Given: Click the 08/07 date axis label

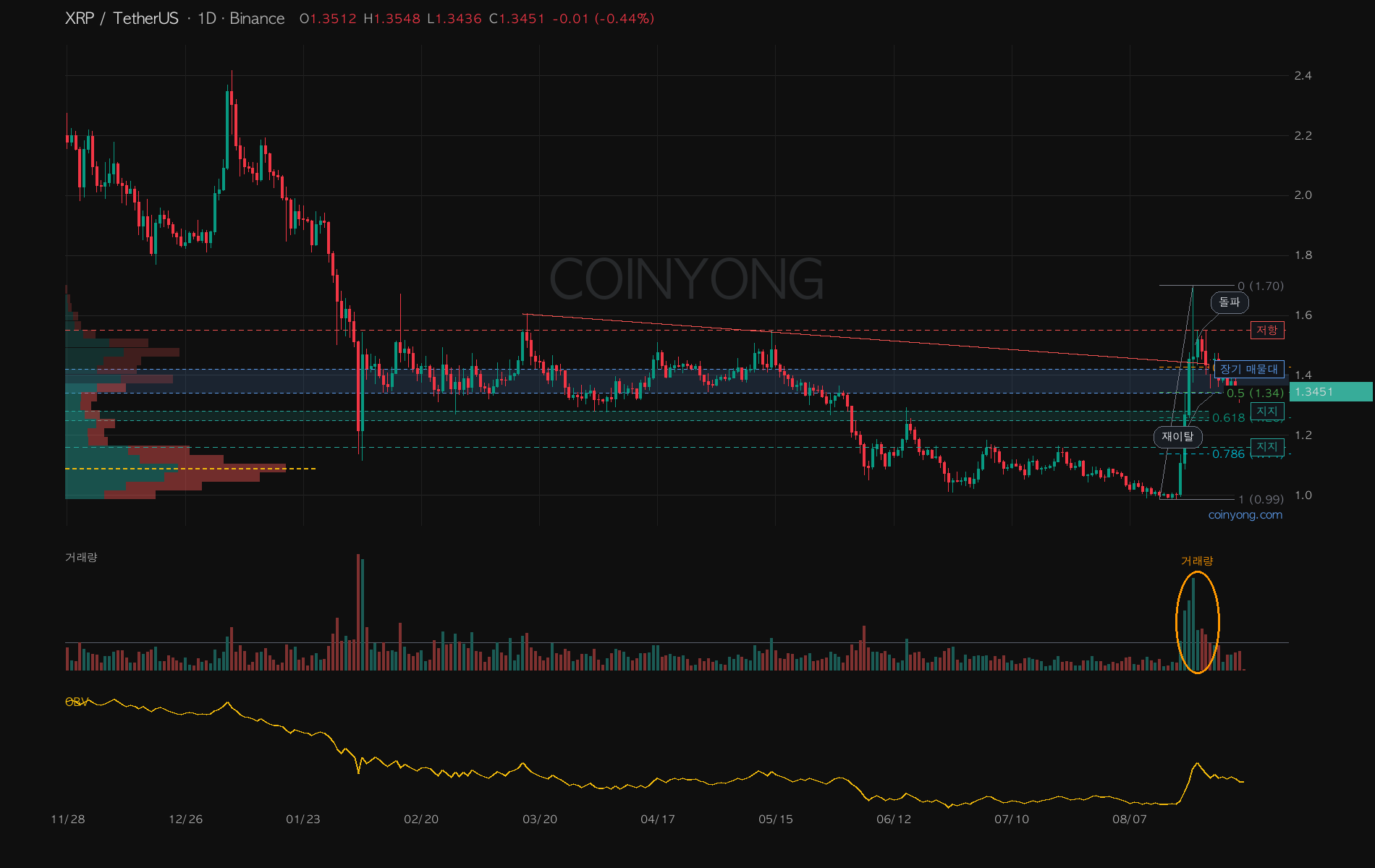Looking at the screenshot, I should (x=1129, y=819).
